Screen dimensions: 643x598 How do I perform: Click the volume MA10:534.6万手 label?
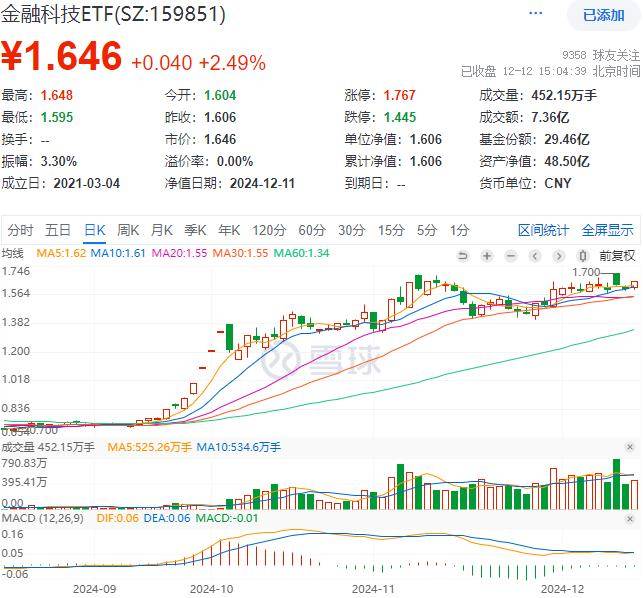[239, 447]
